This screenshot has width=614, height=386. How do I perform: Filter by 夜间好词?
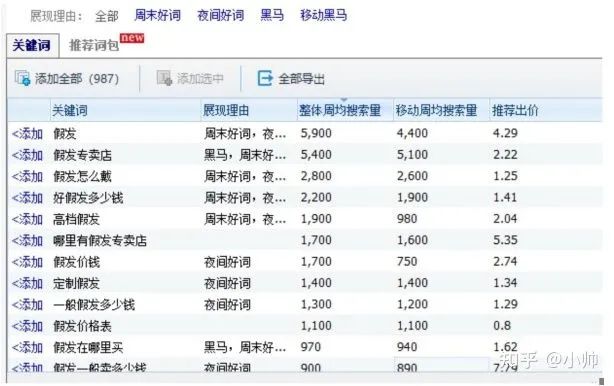click(221, 16)
